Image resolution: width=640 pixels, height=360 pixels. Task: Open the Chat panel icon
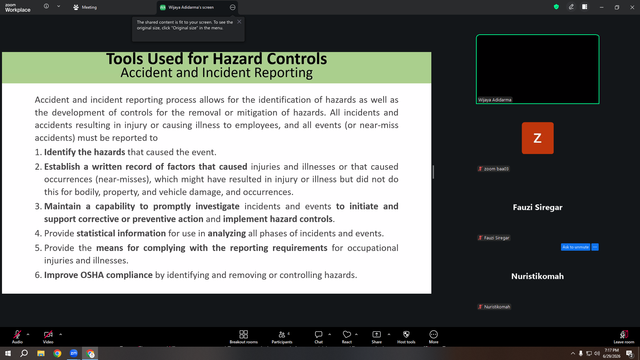[318, 335]
